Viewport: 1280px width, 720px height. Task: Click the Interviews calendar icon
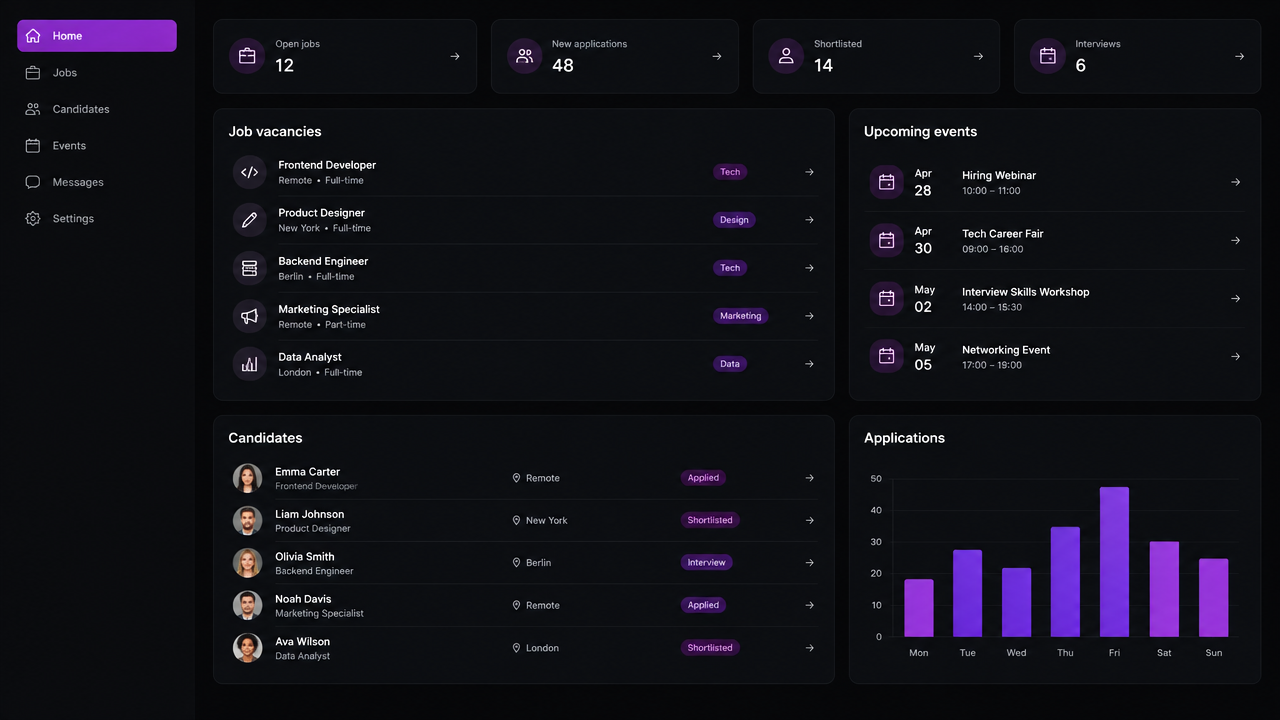point(1048,56)
